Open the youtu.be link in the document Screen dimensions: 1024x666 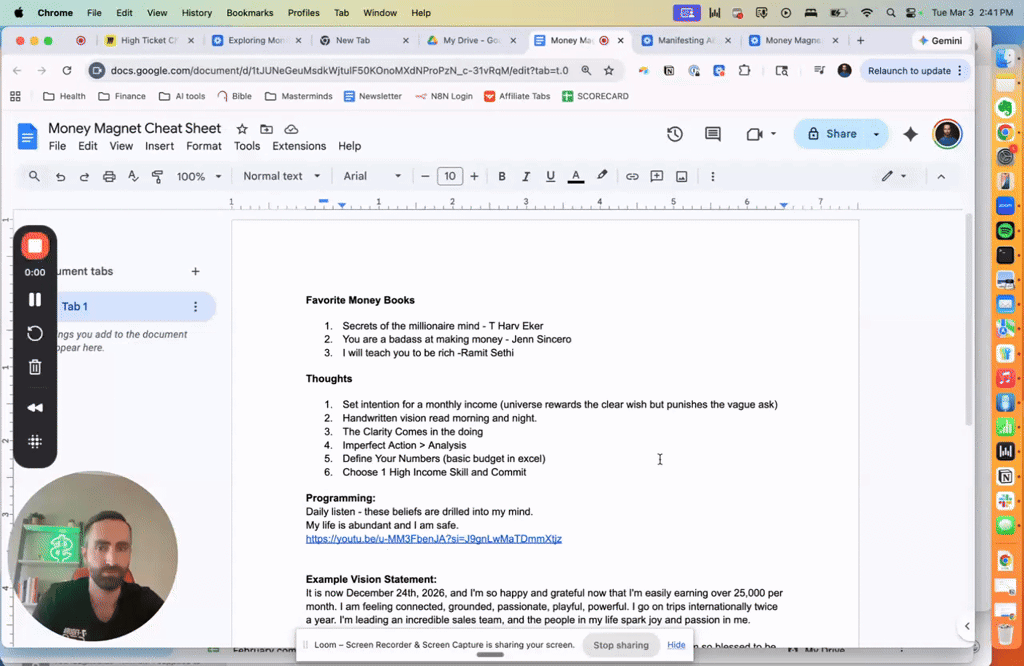pyautogui.click(x=434, y=539)
